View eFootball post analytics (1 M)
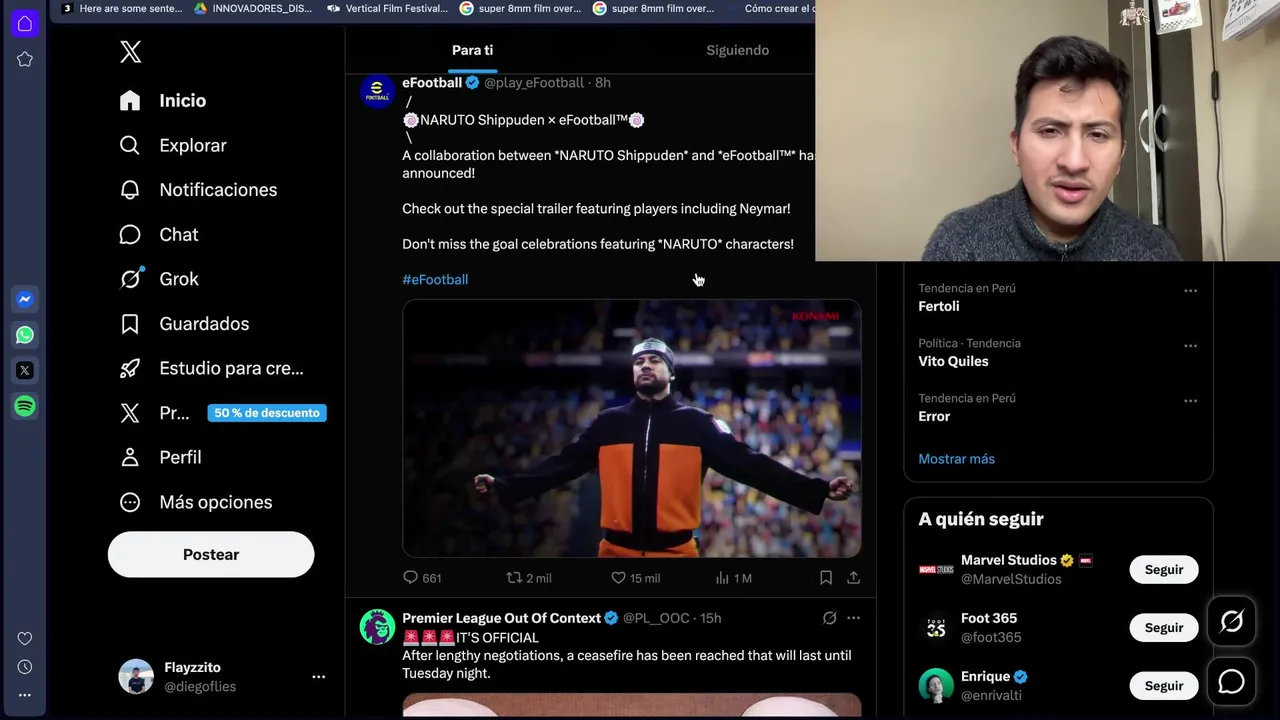Screen dimensions: 1280x720 [x=733, y=578]
